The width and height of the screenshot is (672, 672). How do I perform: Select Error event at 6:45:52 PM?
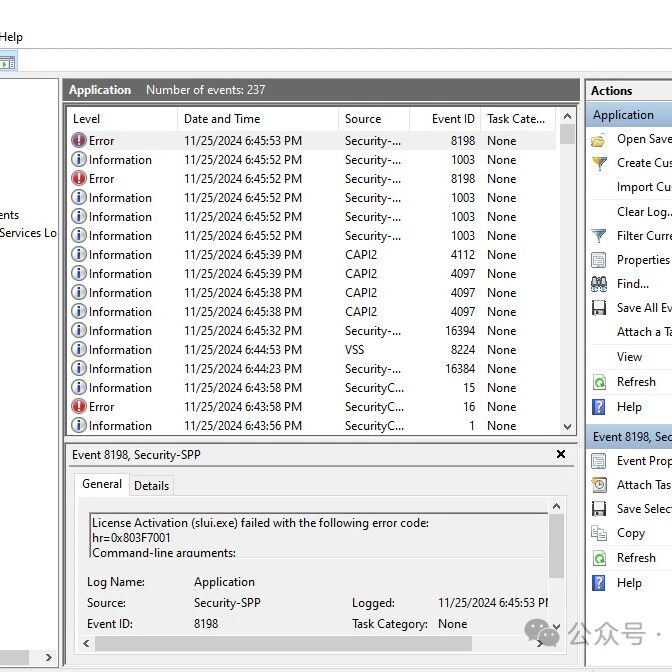pyautogui.click(x=313, y=178)
